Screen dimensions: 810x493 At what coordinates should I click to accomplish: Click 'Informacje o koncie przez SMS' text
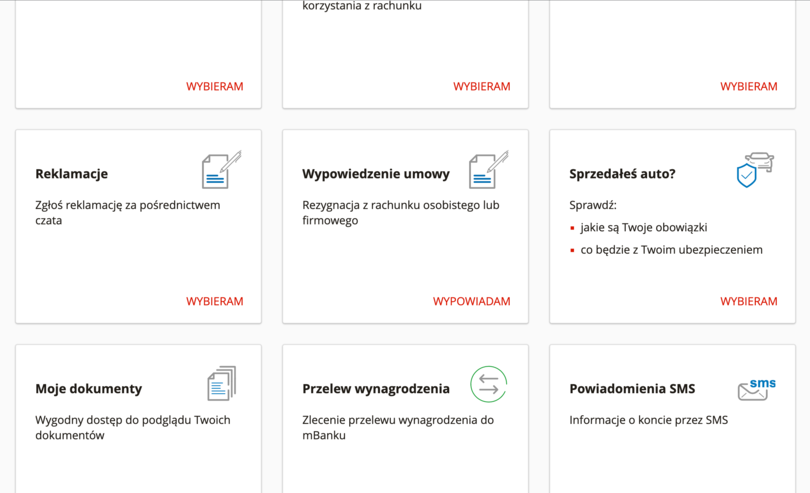(648, 420)
